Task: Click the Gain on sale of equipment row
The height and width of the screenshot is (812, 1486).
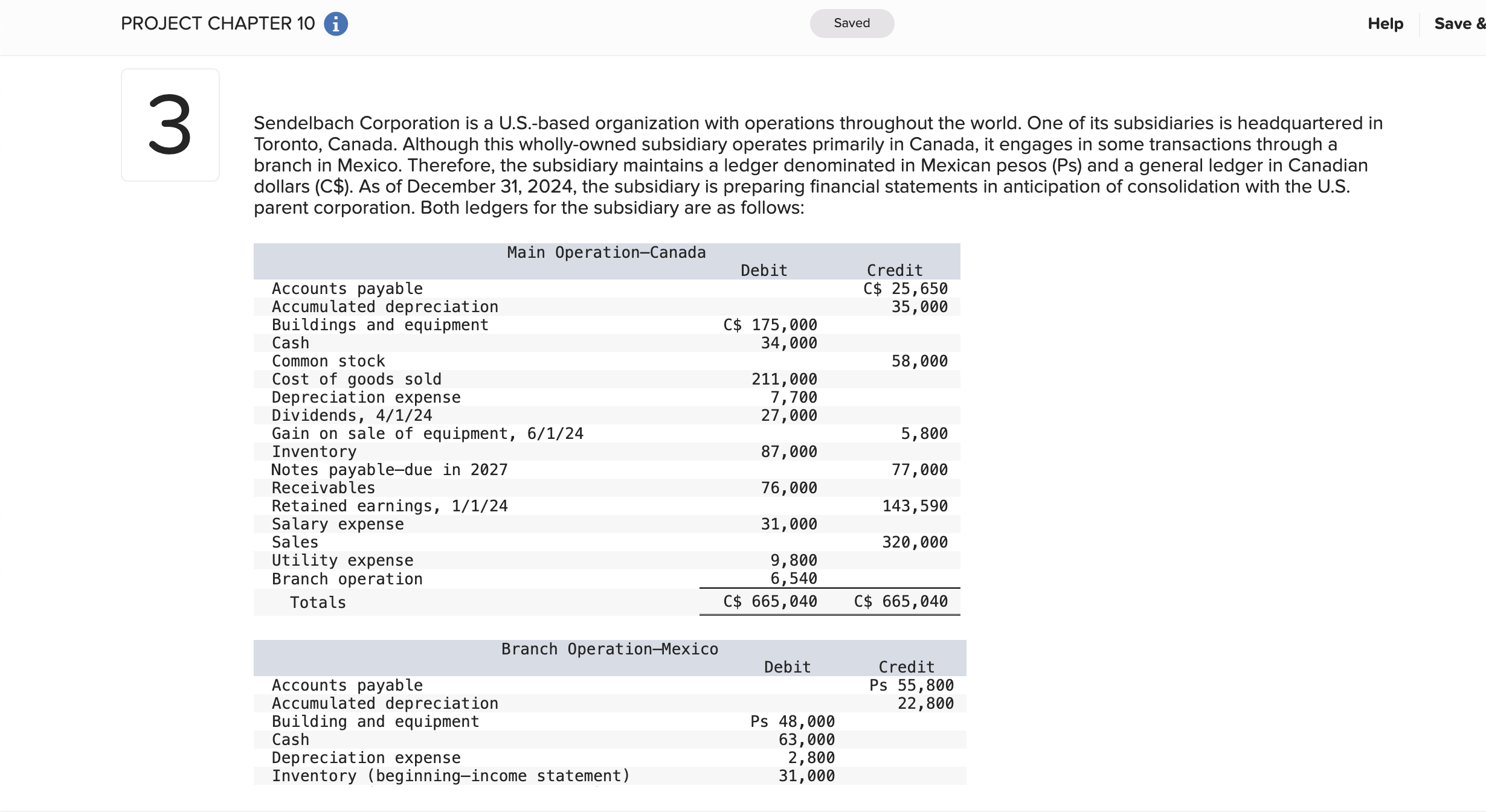Action: point(427,433)
